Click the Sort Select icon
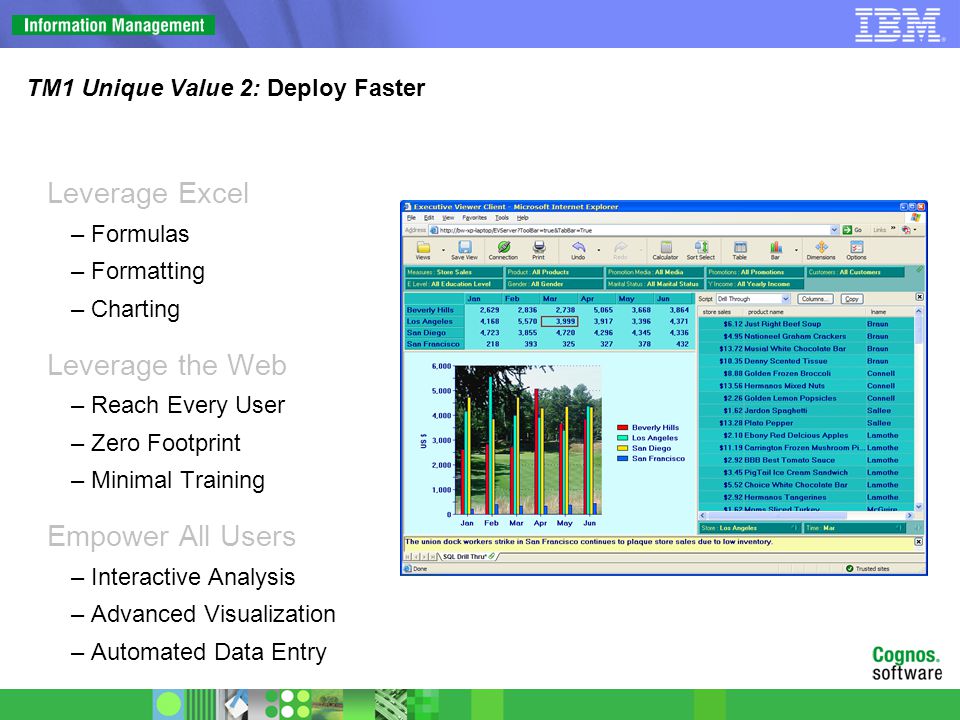 pos(702,247)
